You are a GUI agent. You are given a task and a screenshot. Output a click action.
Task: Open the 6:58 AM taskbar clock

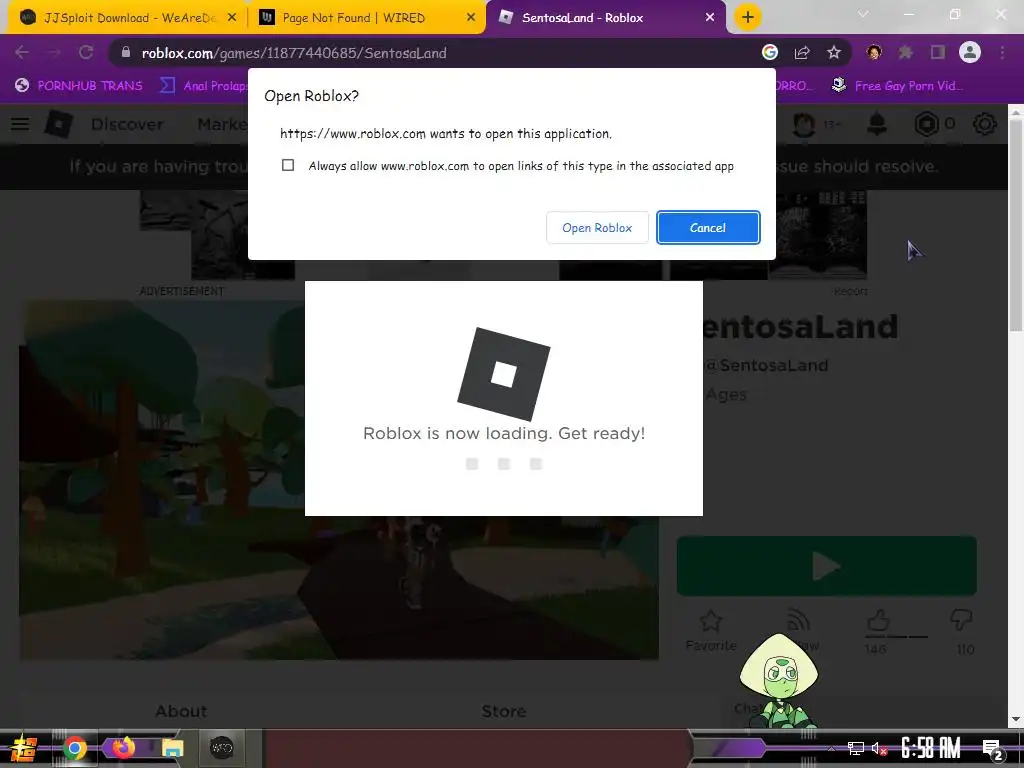(931, 748)
